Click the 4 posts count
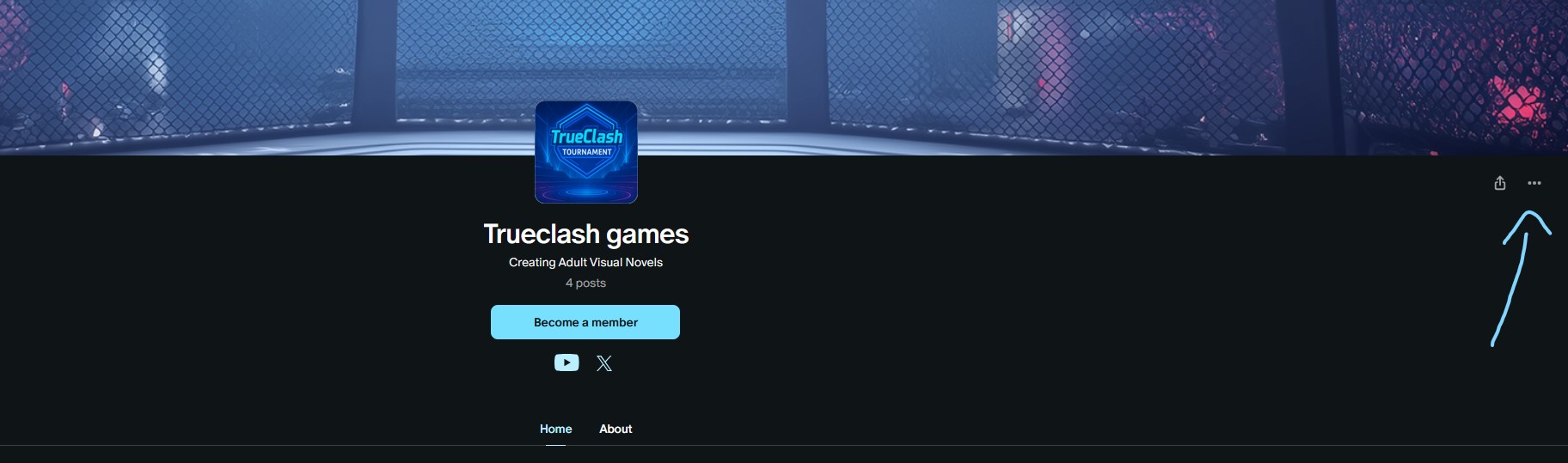The height and width of the screenshot is (463, 1568). coord(585,283)
